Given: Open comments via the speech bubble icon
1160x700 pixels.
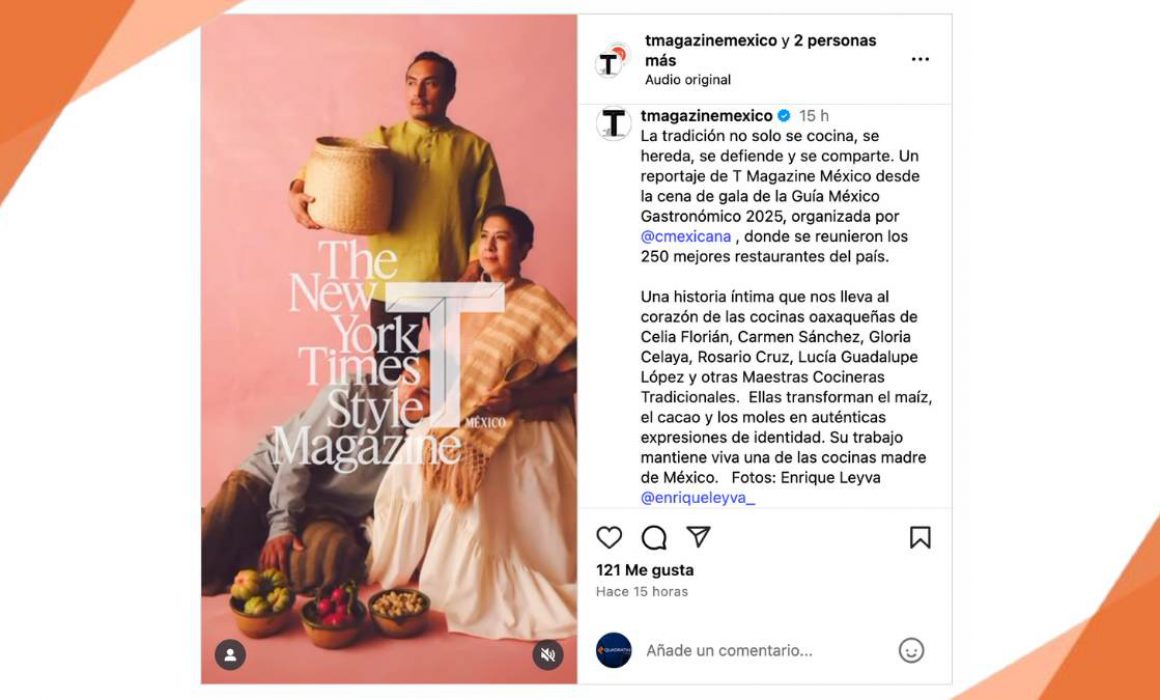Looking at the screenshot, I should 654,538.
